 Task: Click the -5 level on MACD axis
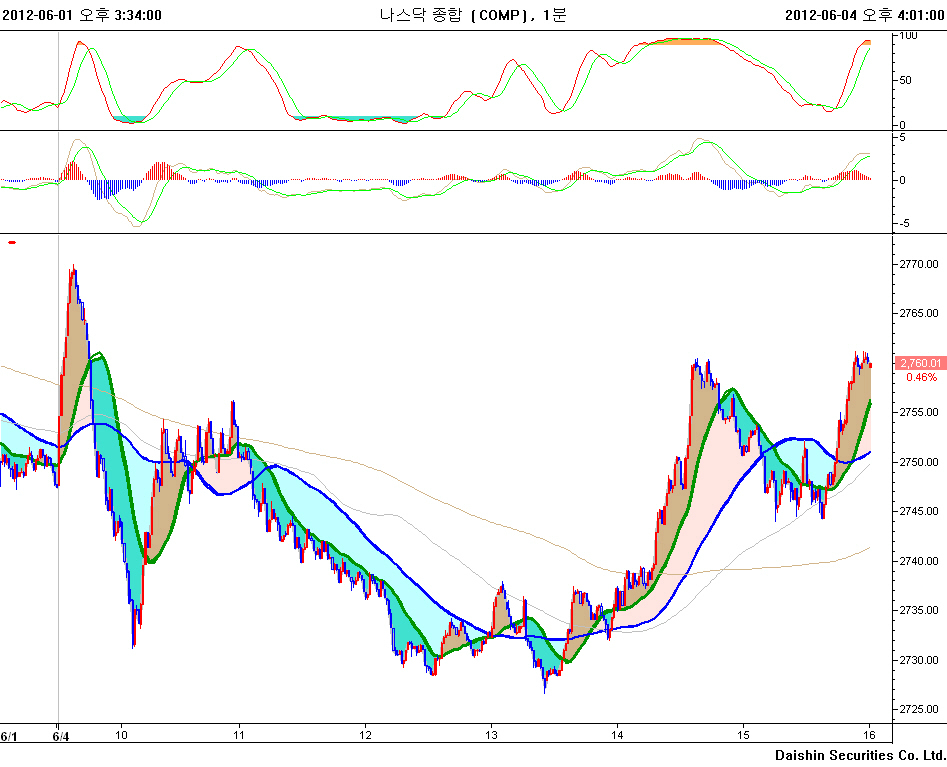(x=903, y=224)
